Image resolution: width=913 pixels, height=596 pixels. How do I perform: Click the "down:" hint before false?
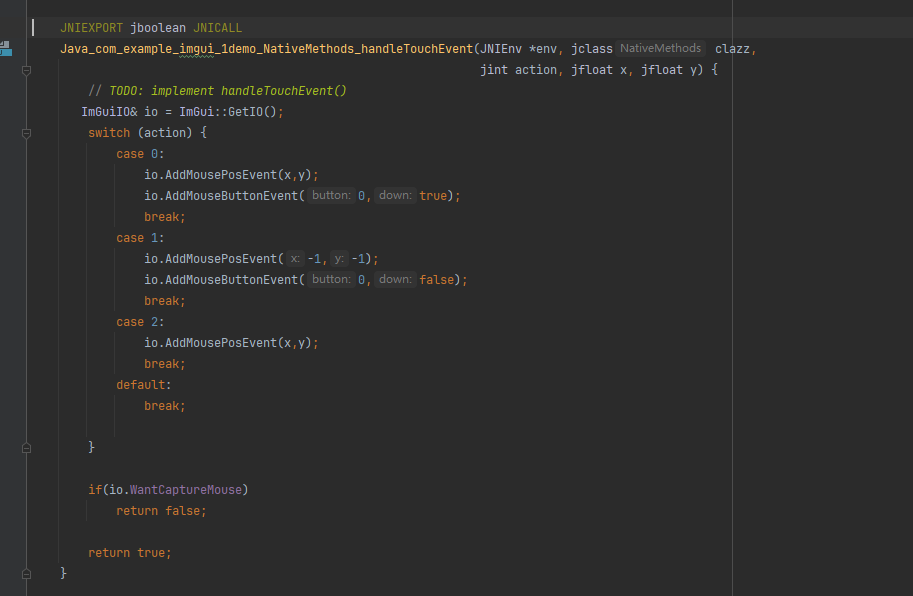tap(396, 280)
